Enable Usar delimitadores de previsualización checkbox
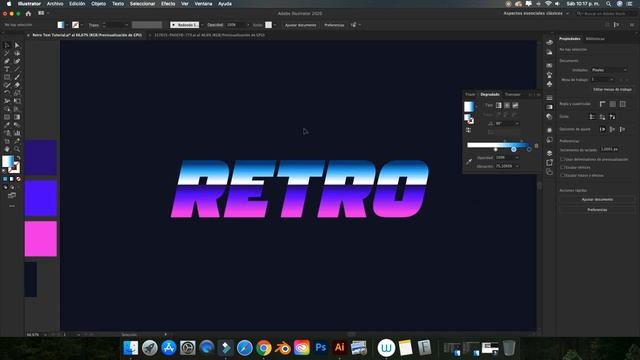The height and width of the screenshot is (360, 640). 562,160
